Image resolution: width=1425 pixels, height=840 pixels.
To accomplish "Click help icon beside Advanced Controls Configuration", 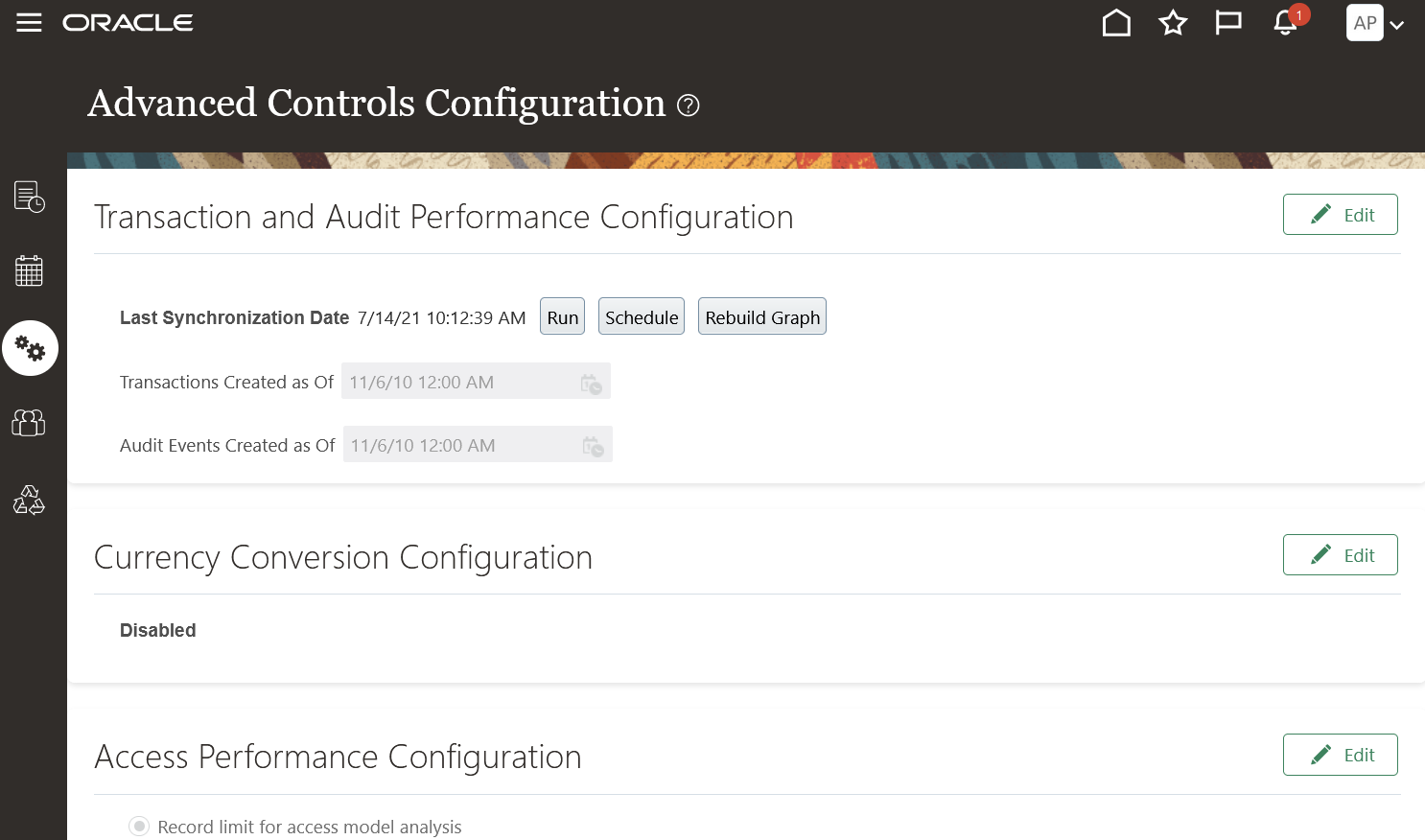I will click(689, 105).
